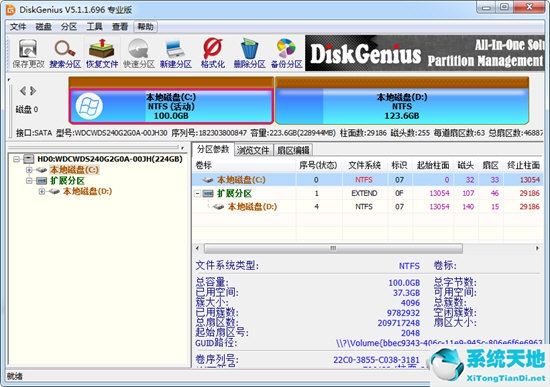Click the 9782932 used clusters value
The image size is (550, 387).
tap(403, 313)
